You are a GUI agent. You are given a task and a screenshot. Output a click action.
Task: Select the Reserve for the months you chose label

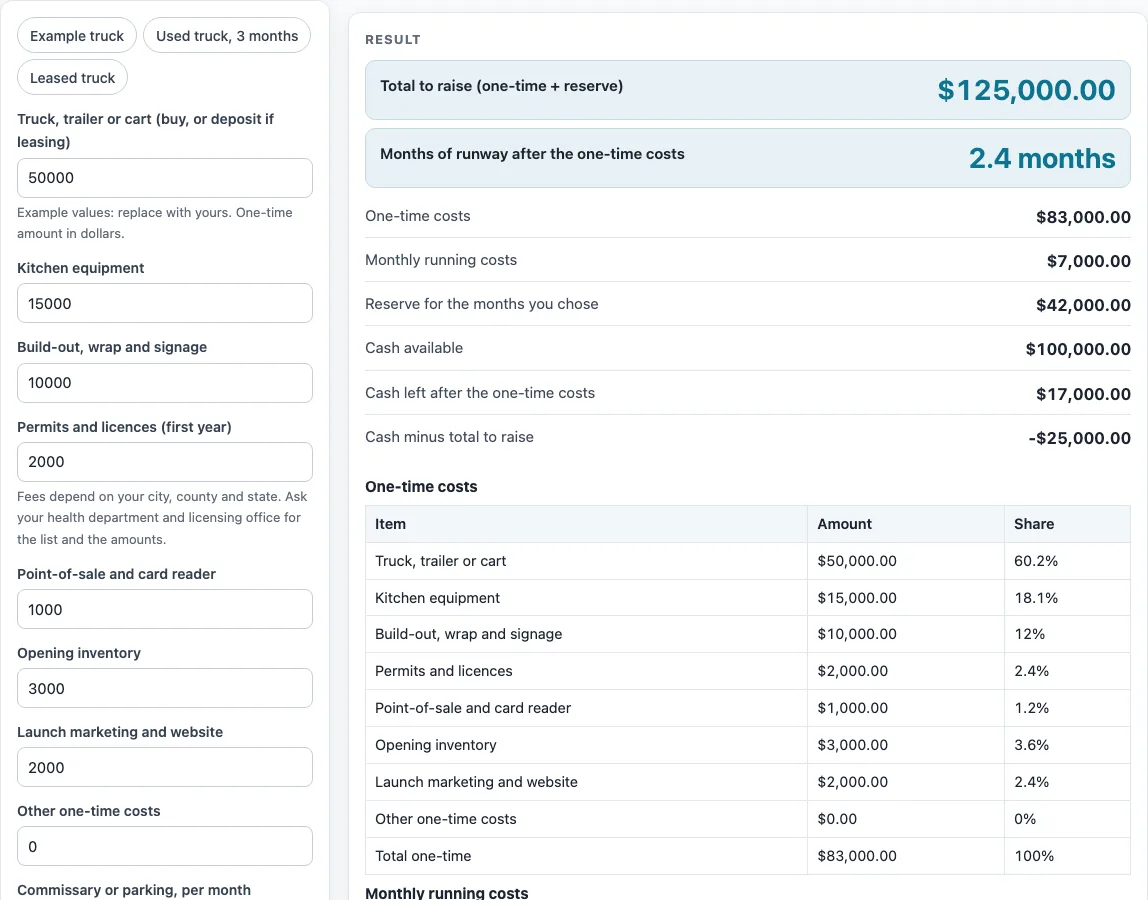(x=482, y=304)
